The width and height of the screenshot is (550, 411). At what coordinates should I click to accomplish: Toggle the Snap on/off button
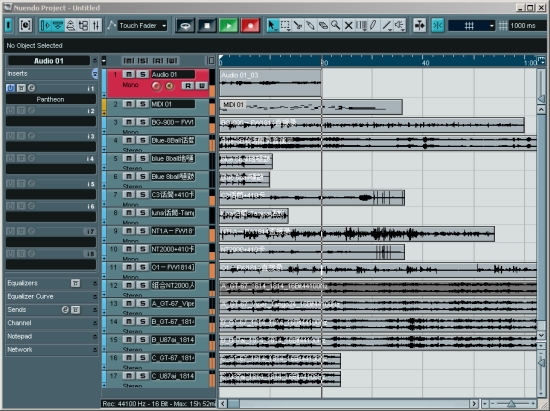point(438,25)
